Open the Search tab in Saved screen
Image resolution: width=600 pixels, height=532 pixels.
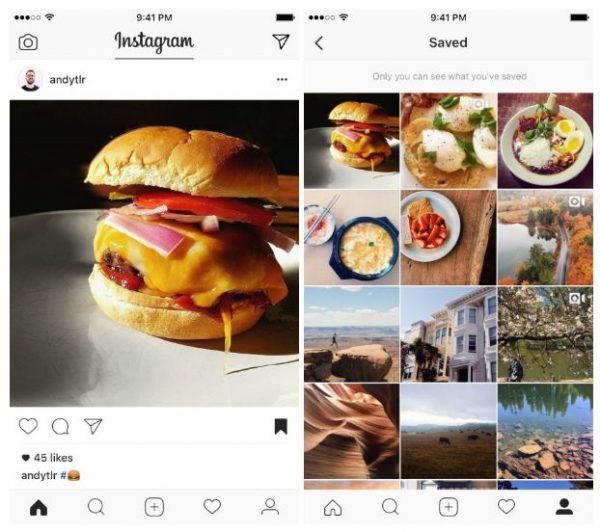pyautogui.click(x=390, y=507)
